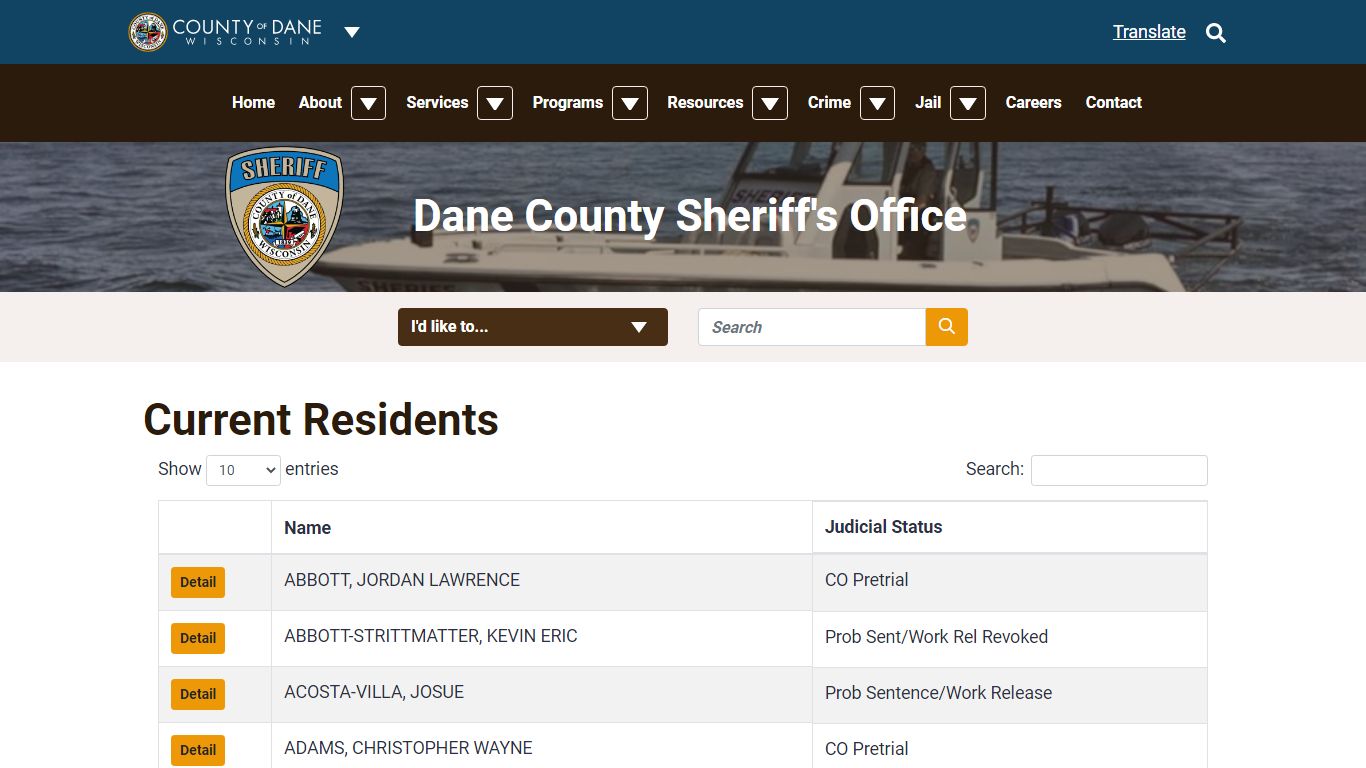
Task: Open Detail for ABBOTT-STRITTMATTER, KEVIN ERIC
Action: (x=198, y=638)
